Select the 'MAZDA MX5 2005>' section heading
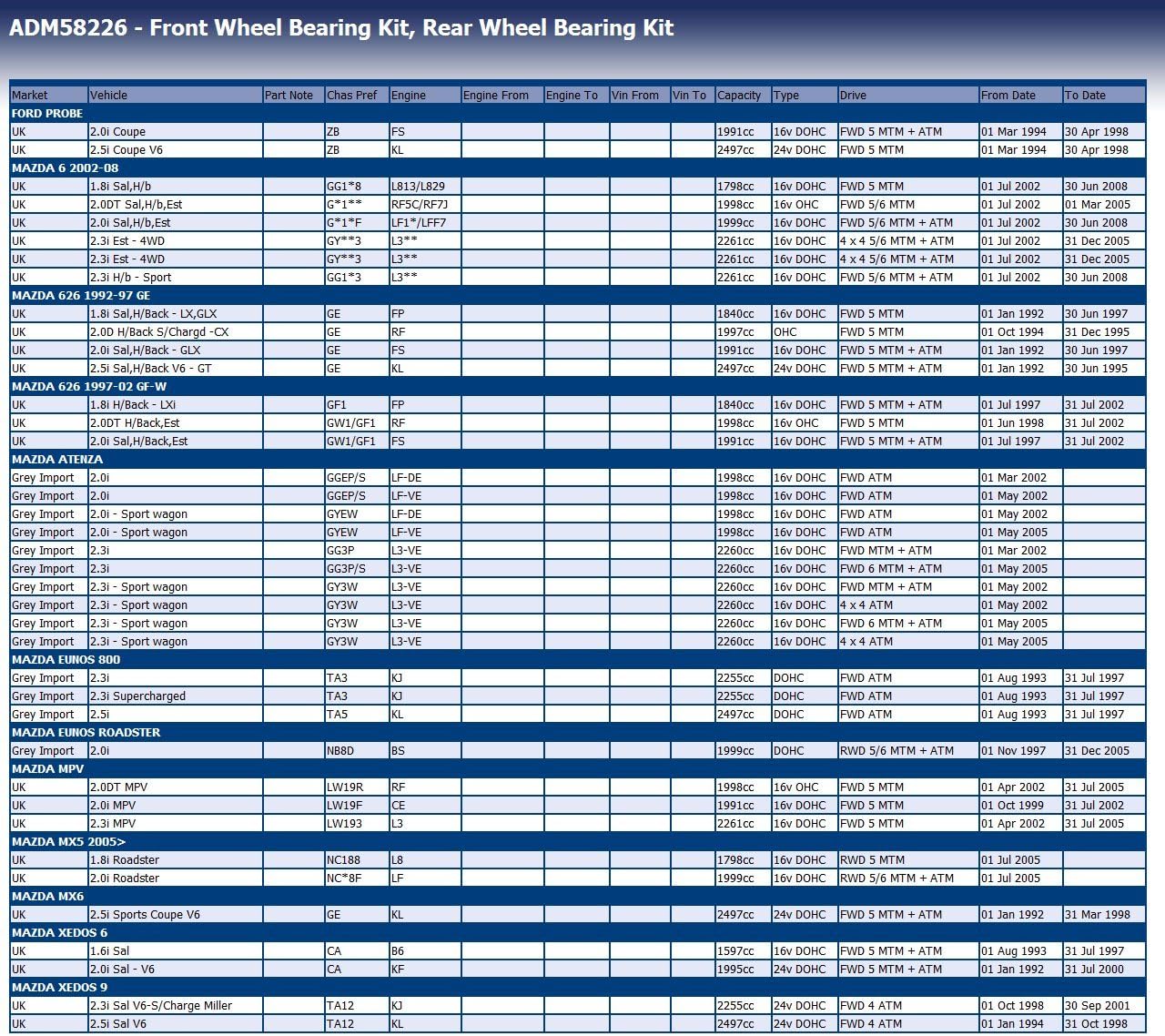The height and width of the screenshot is (1036, 1165). click(578, 841)
